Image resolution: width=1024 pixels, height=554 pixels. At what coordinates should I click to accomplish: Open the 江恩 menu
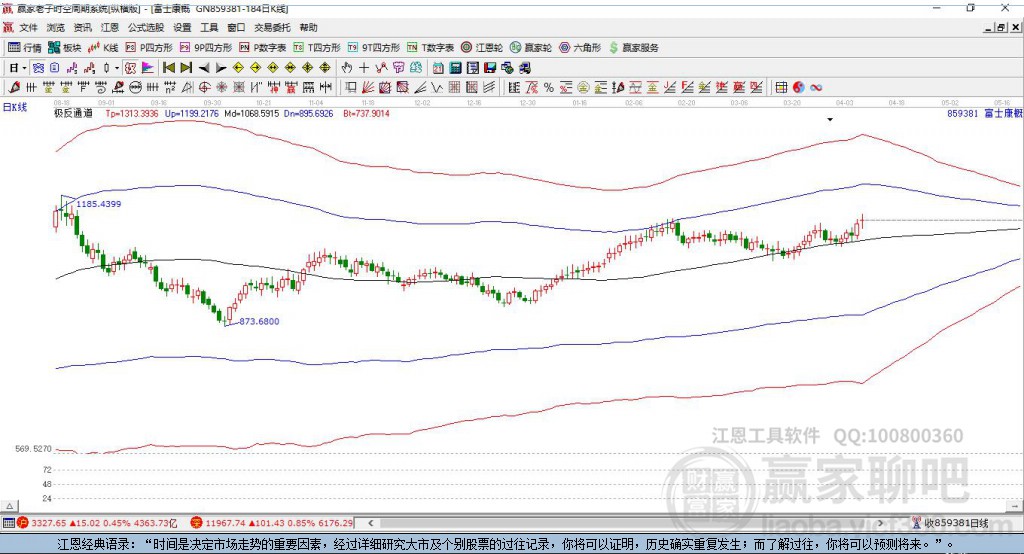pos(110,27)
